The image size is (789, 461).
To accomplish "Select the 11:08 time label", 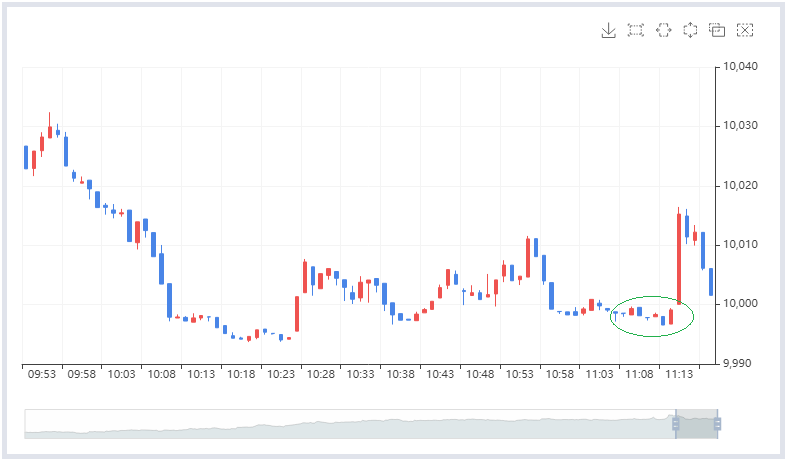I will coord(640,374).
